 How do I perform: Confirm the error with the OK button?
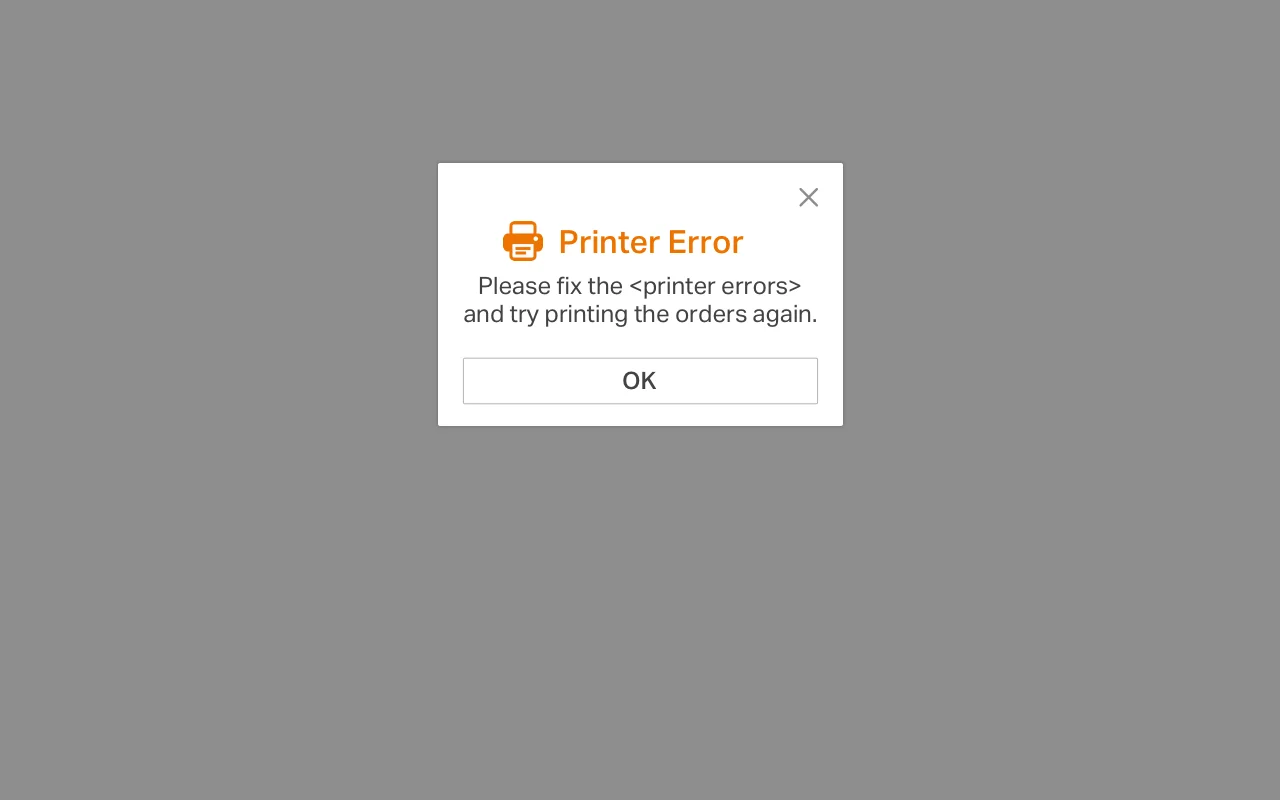[640, 381]
